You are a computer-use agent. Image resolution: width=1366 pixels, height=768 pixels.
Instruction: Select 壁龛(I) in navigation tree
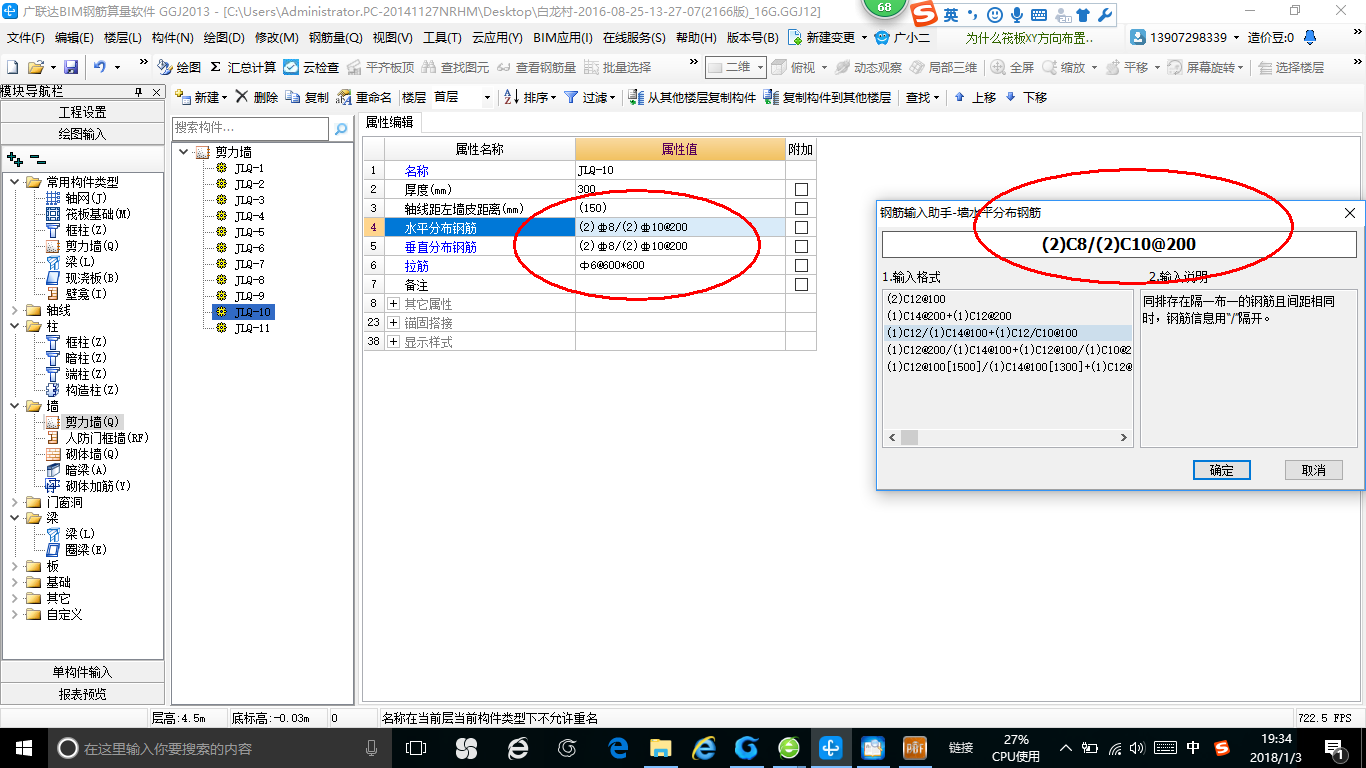point(76,294)
